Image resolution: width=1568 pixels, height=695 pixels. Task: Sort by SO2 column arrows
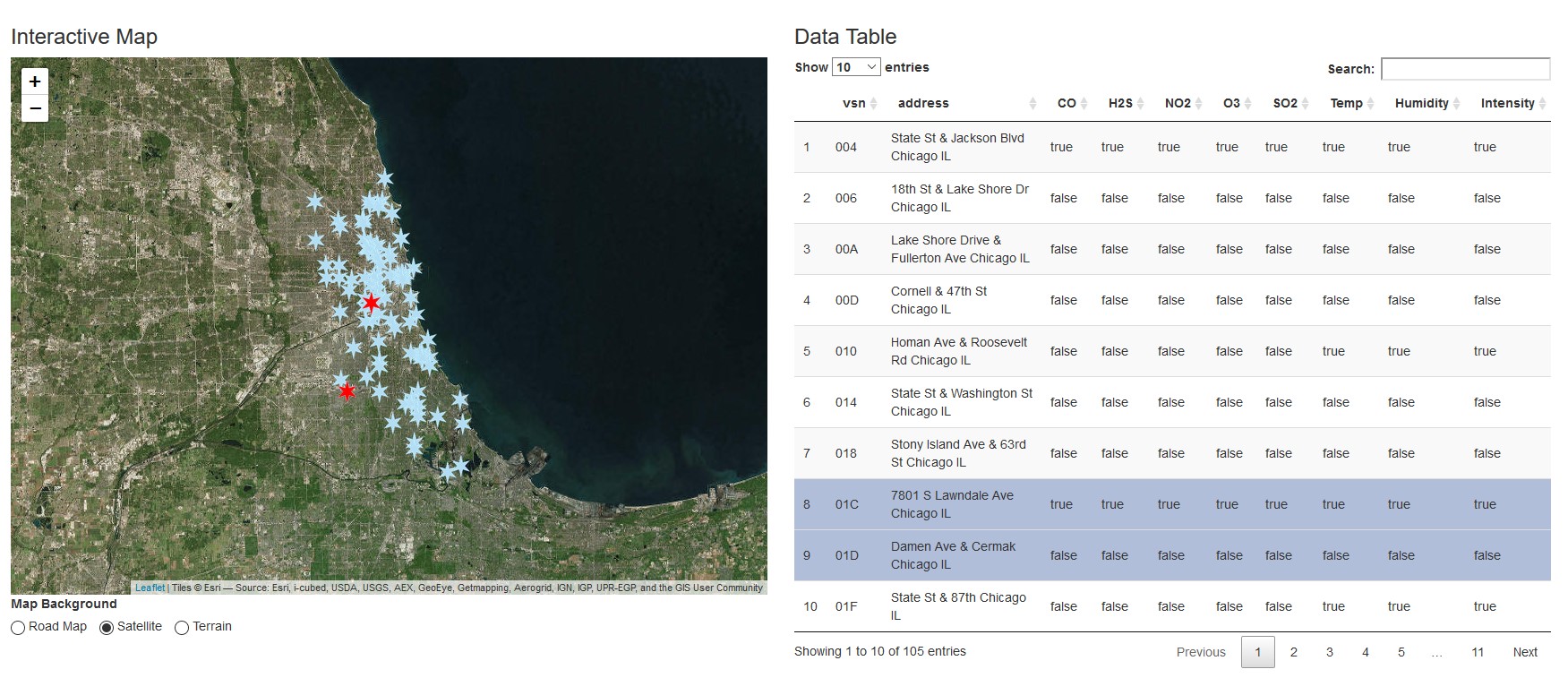(x=1305, y=104)
